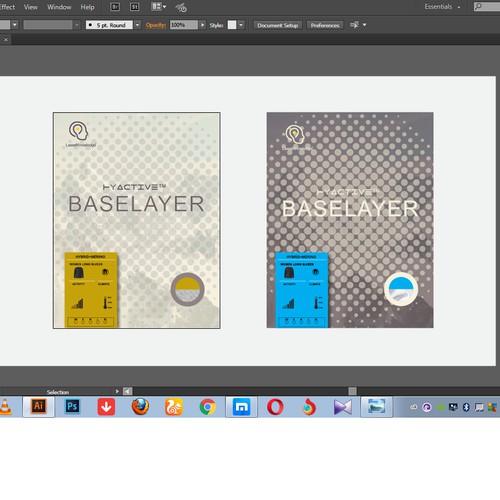Click the picture viewer taskbar icon
This screenshot has width=500, height=500.
pos(377,407)
